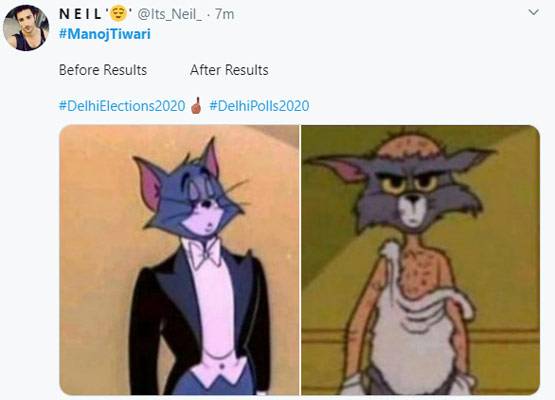
Task: Click the finger emoji between hashtags
Action: pyautogui.click(x=197, y=105)
